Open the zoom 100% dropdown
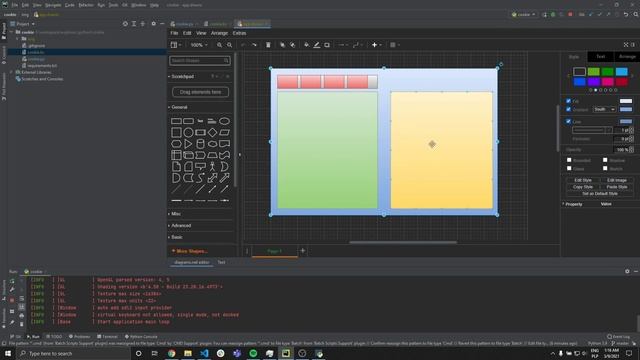Image resolution: width=640 pixels, height=360 pixels. (199, 45)
